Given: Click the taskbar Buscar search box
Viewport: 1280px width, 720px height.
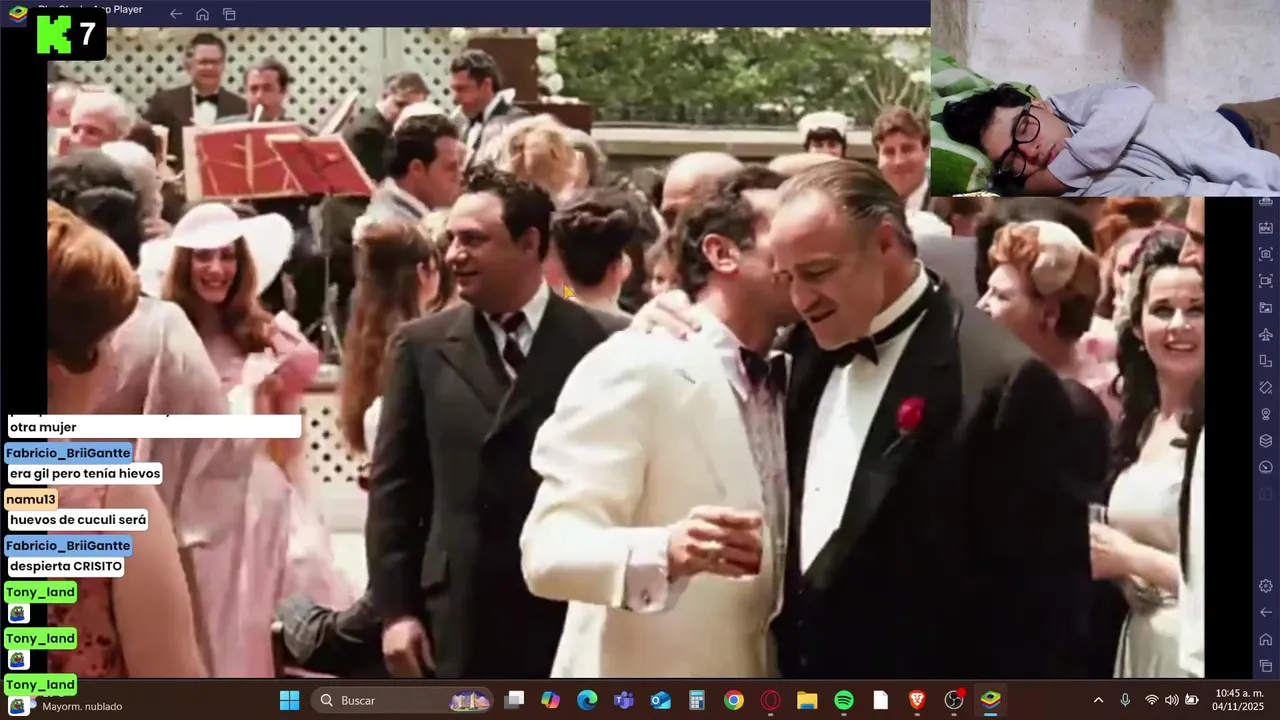Looking at the screenshot, I should pyautogui.click(x=402, y=700).
